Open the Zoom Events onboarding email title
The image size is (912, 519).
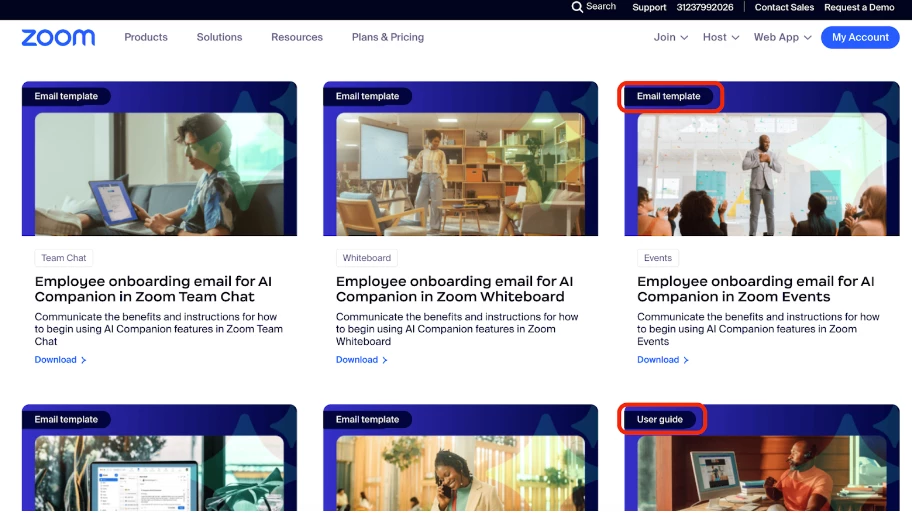coord(756,289)
